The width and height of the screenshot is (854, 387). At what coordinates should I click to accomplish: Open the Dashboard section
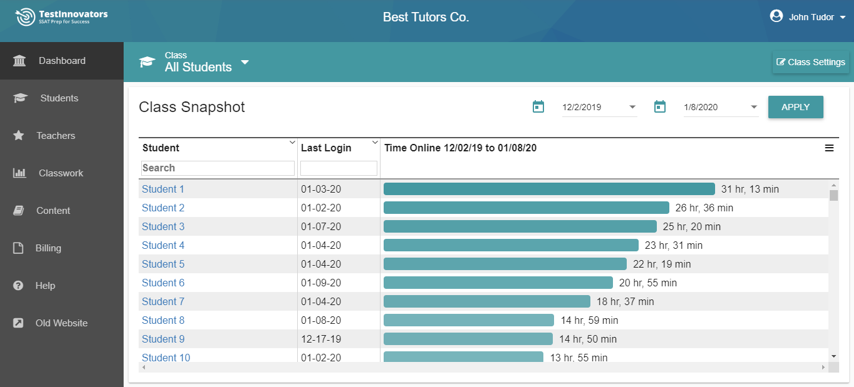pos(62,61)
